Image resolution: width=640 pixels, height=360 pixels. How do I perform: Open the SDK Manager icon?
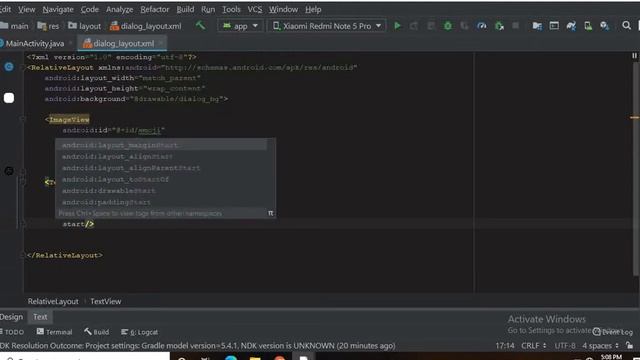(604, 26)
